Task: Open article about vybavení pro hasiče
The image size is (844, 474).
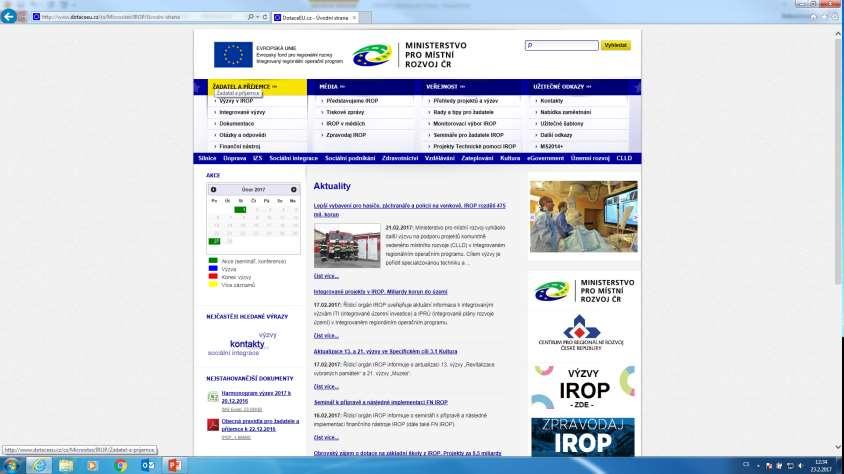Action: click(410, 210)
